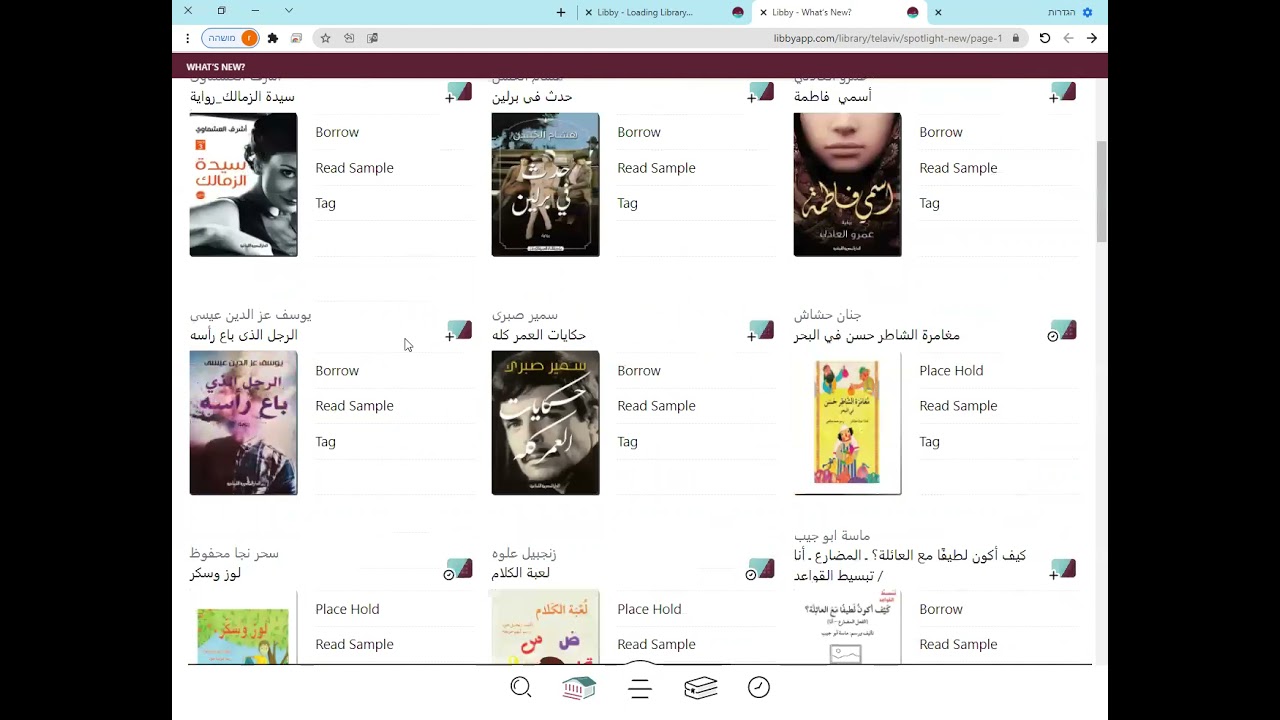This screenshot has width=1280, height=720.
Task: Open the Extensions puzzle-piece icon
Action: (272, 38)
